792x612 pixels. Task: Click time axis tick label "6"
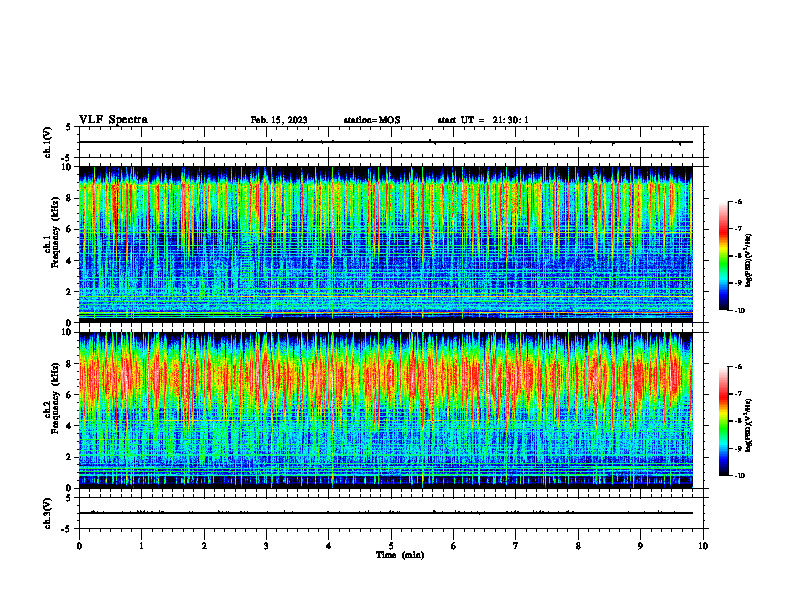tap(454, 546)
